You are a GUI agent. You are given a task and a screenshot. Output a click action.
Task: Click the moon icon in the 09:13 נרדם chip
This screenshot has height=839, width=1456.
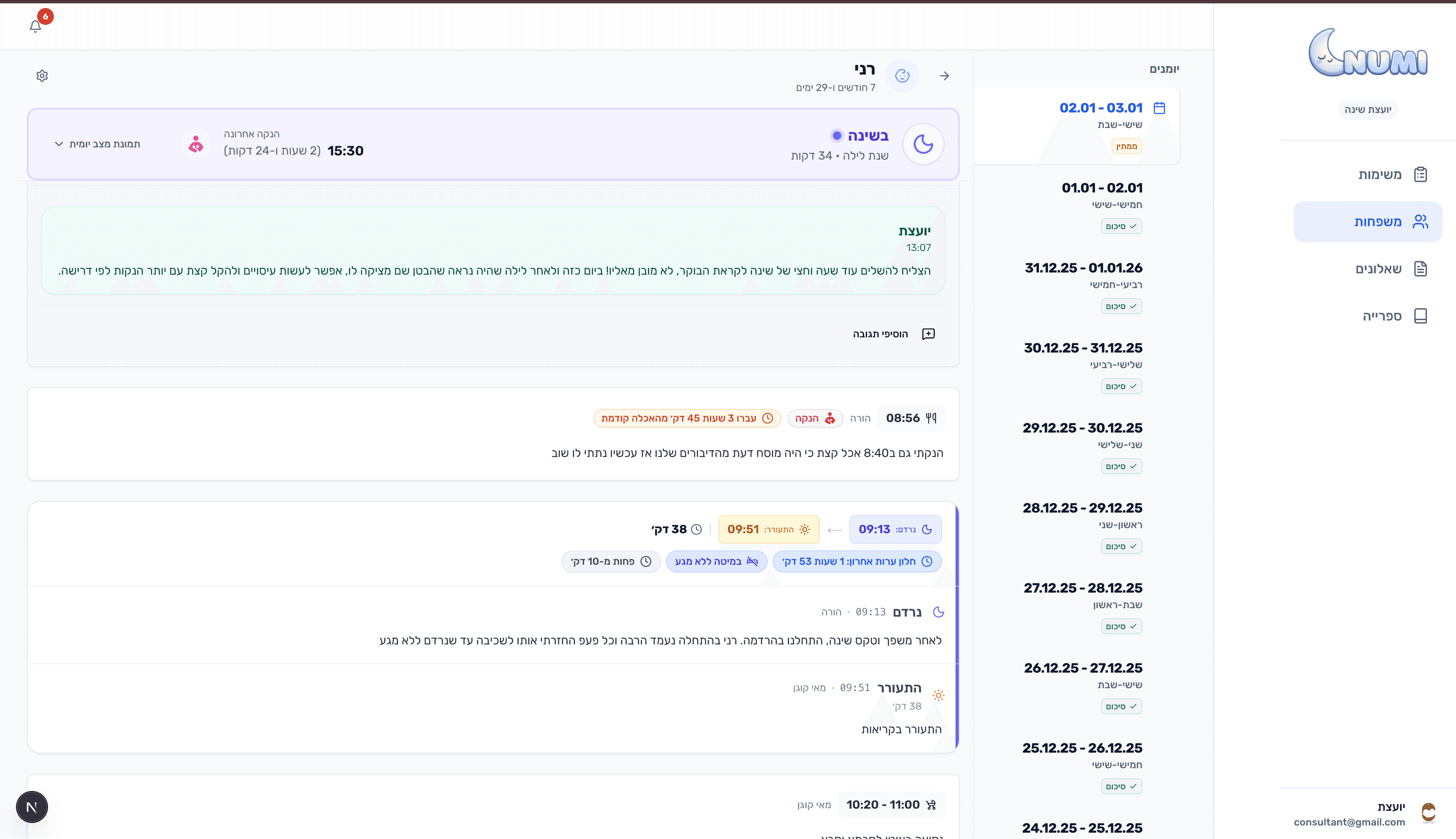(927, 529)
